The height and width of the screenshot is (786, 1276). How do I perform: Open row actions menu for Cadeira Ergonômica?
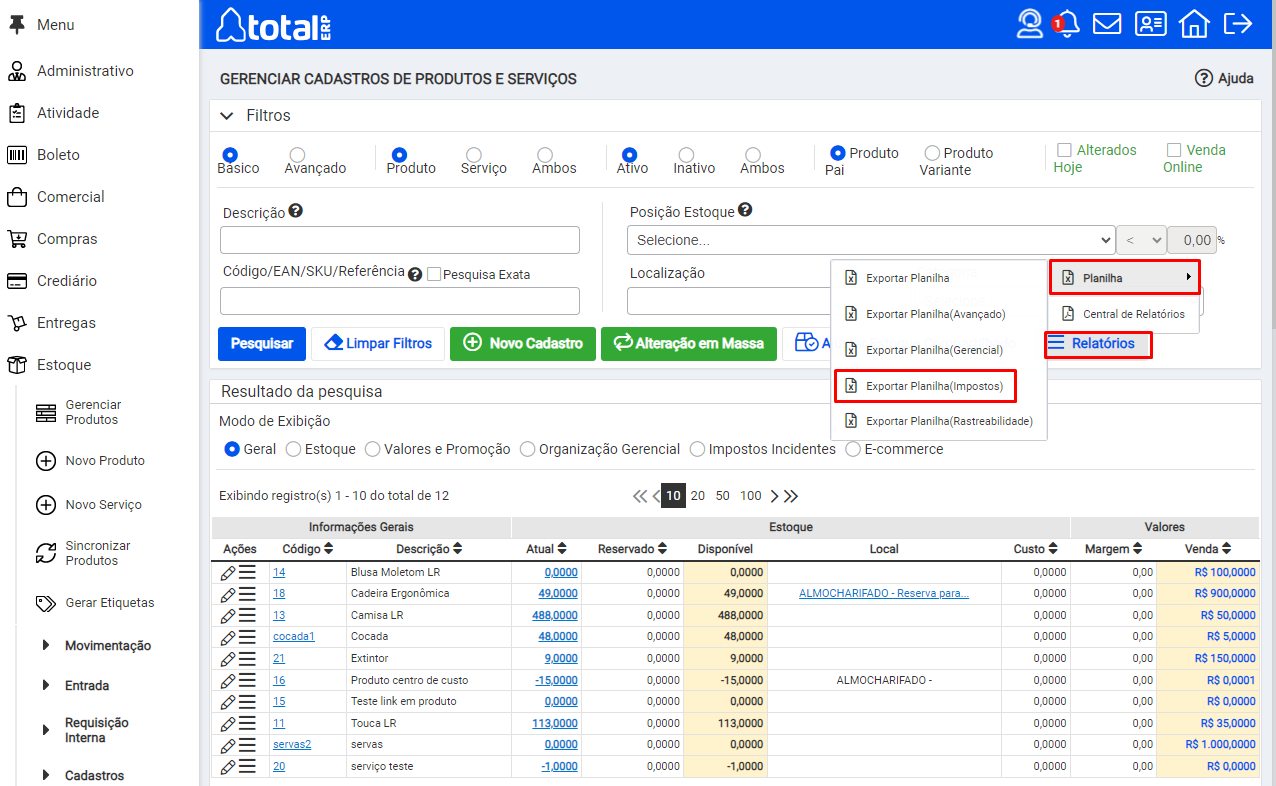coord(247,593)
